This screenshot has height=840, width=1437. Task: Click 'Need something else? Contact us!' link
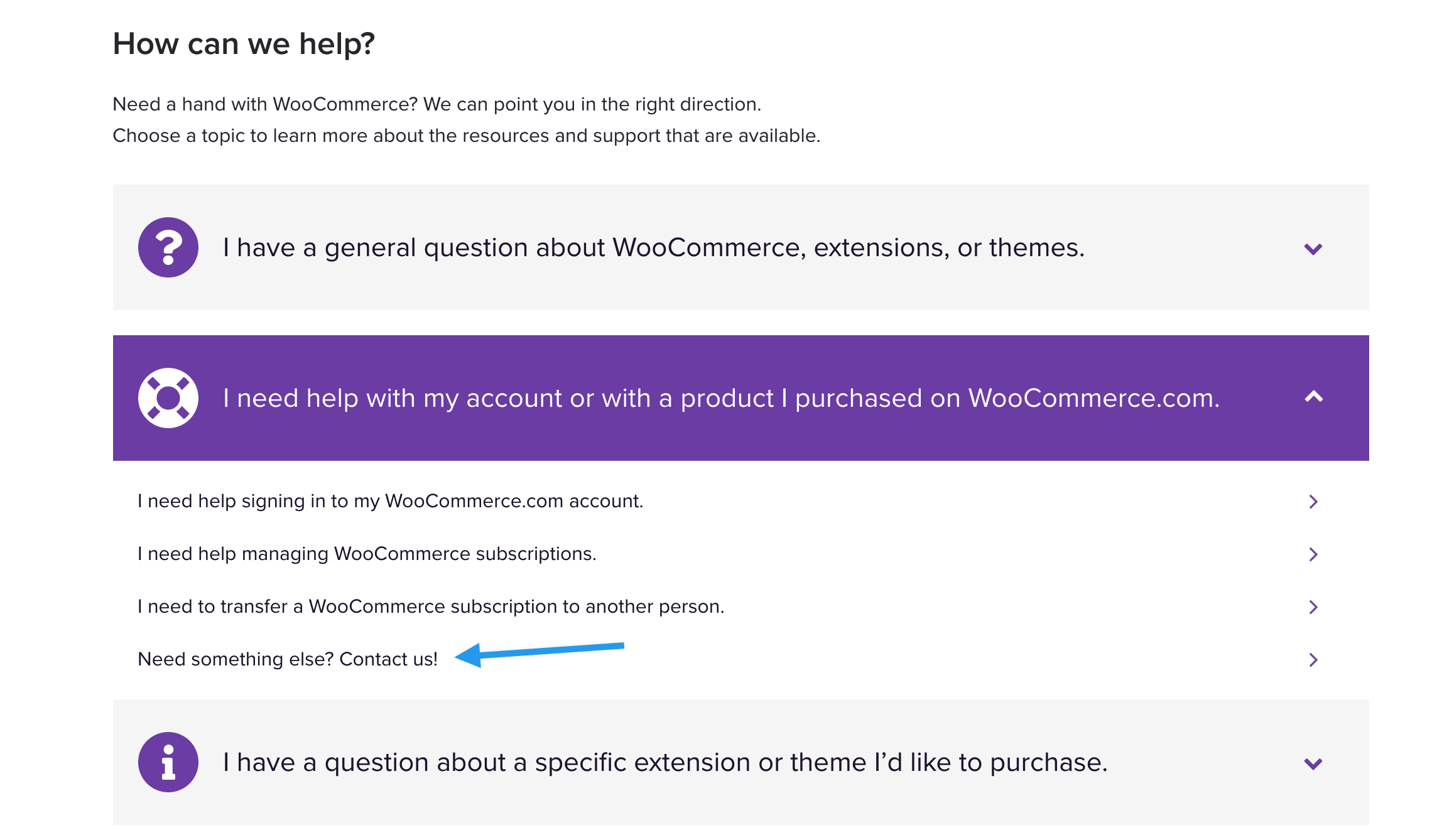(x=288, y=659)
